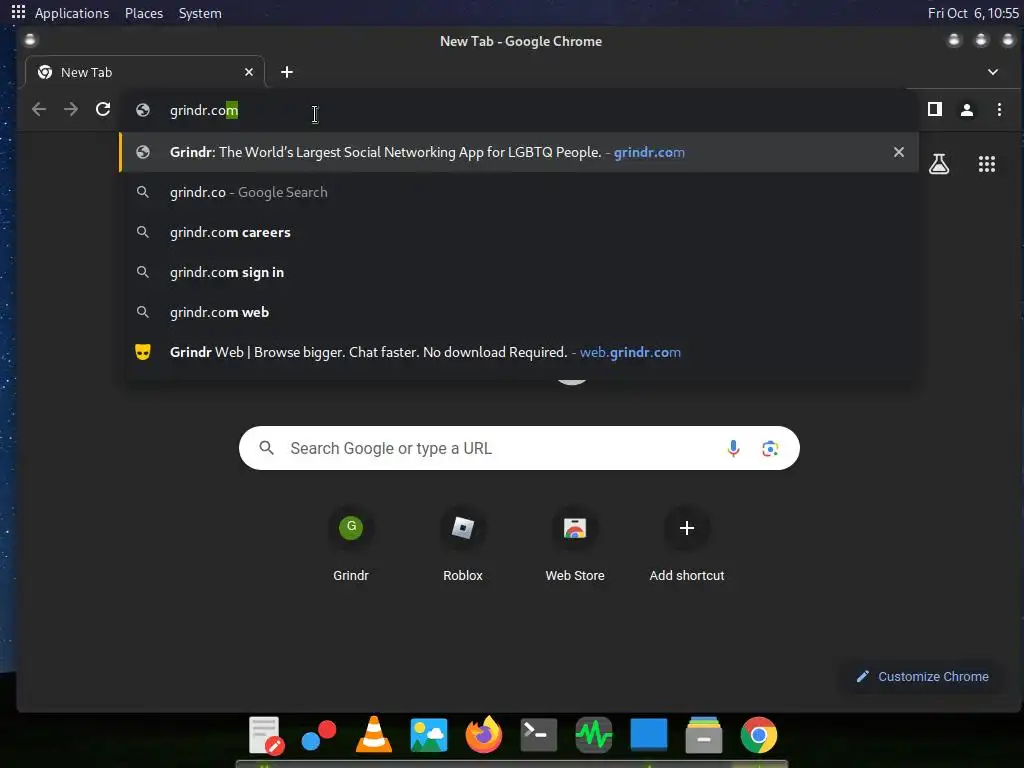Choose the grindr.com careers suggestion
Screen dimensions: 1024x768
[519, 232]
